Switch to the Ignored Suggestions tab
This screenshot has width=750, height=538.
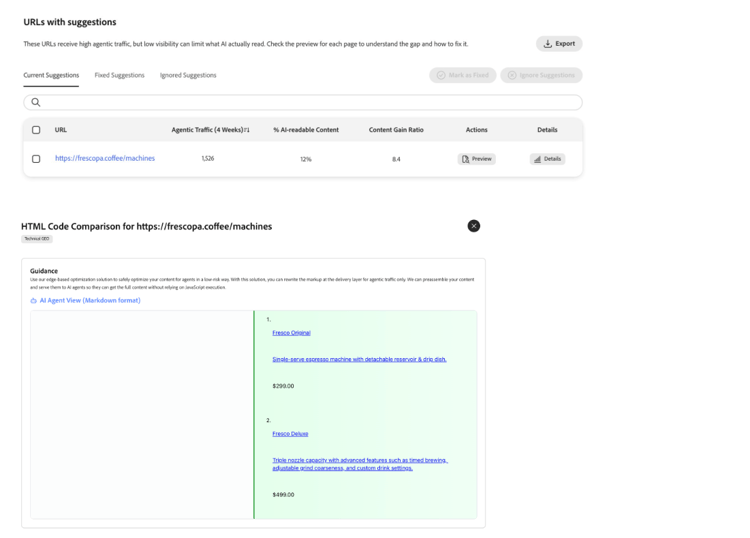point(188,75)
